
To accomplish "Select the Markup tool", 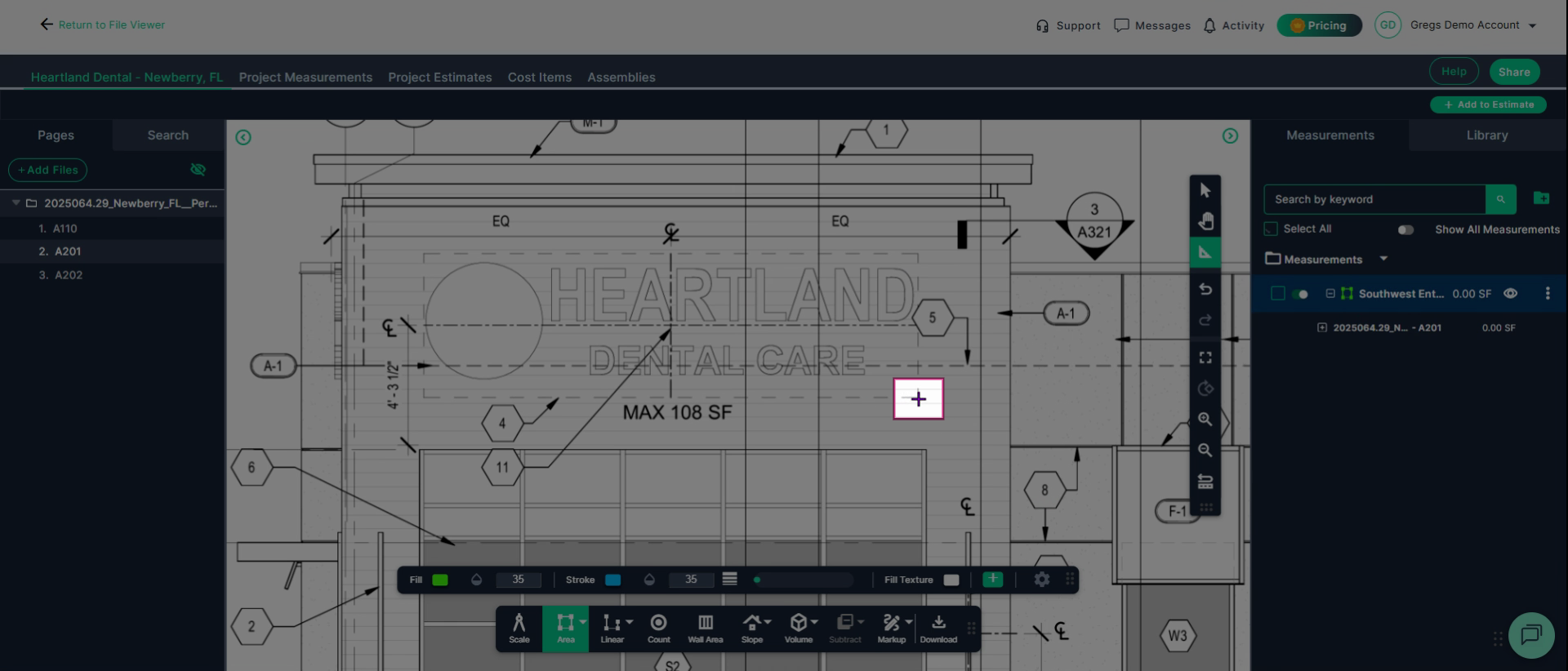I will tap(891, 629).
